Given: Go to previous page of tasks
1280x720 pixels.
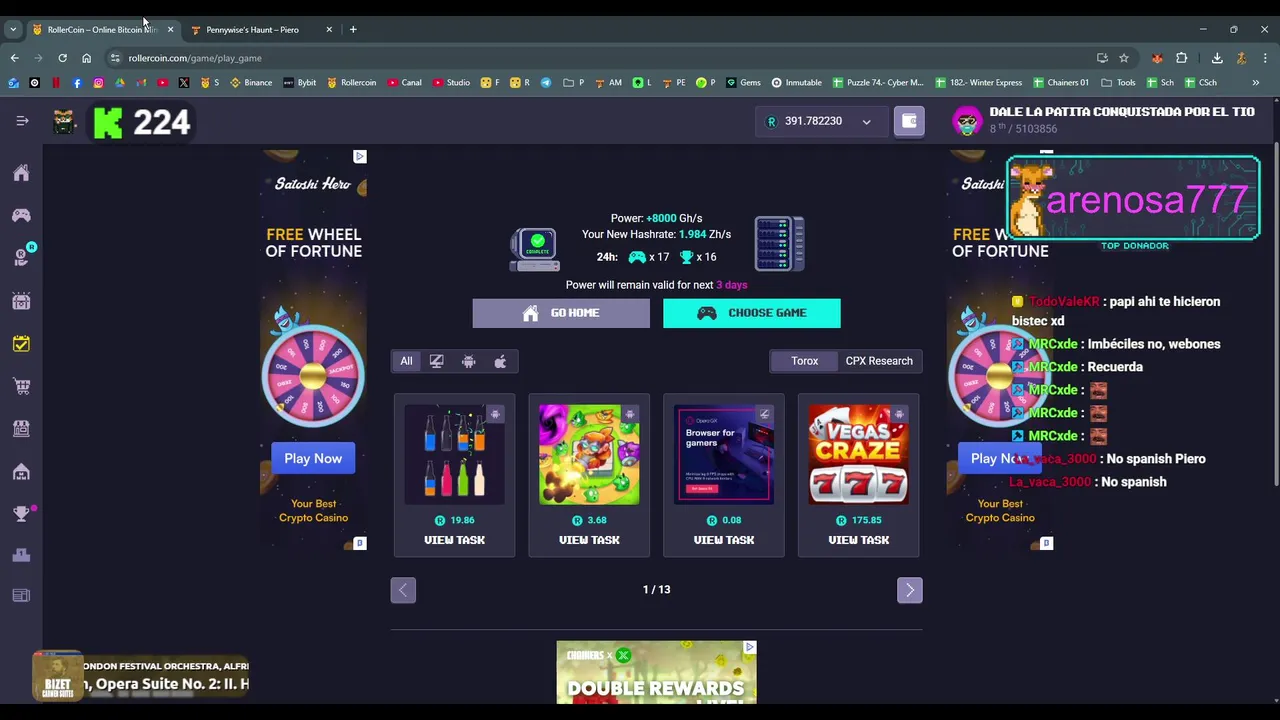Looking at the screenshot, I should [x=403, y=590].
